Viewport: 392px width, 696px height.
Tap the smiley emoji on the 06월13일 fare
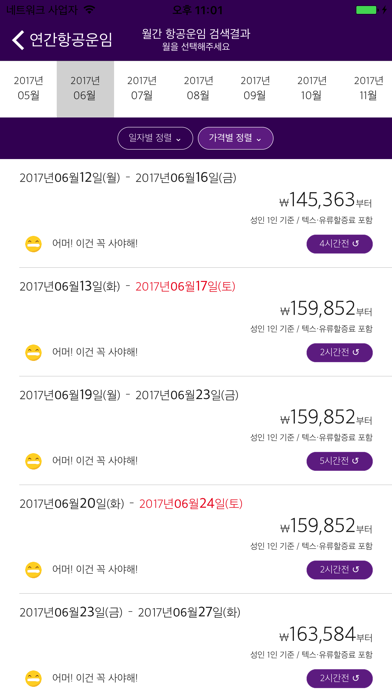click(33, 352)
